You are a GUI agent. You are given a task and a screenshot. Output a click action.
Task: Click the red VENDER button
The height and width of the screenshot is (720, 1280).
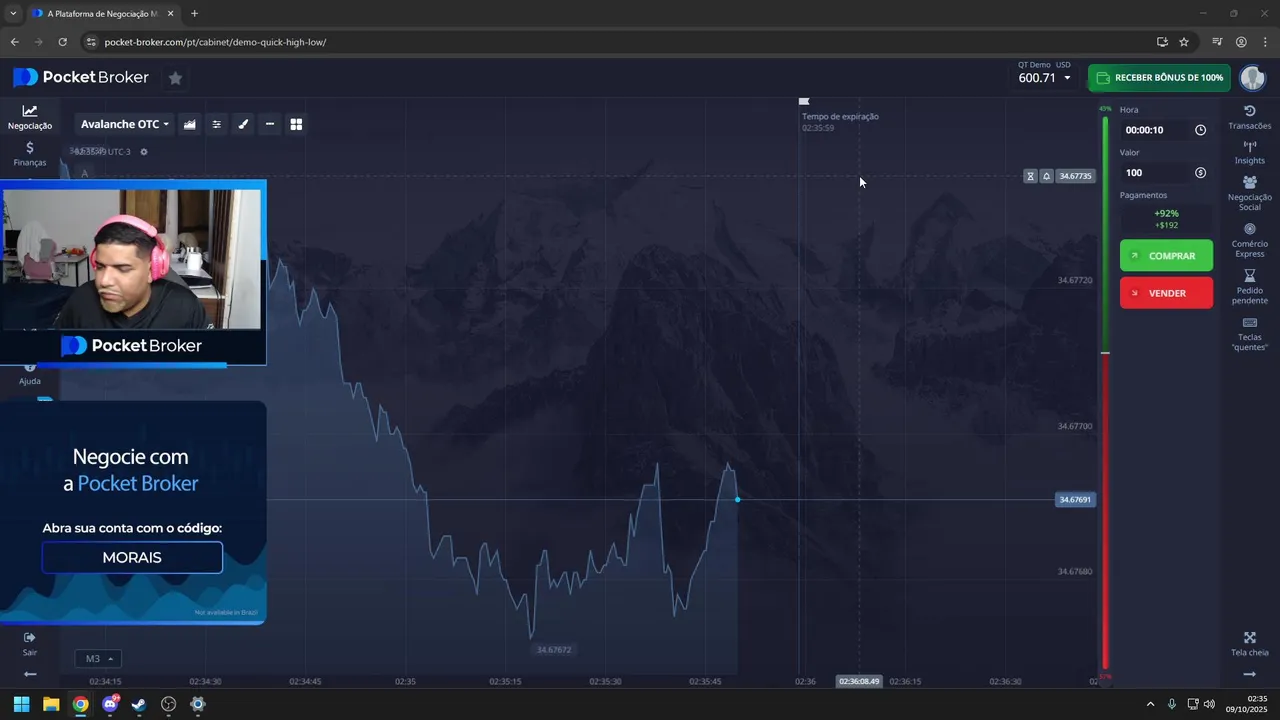(1166, 293)
